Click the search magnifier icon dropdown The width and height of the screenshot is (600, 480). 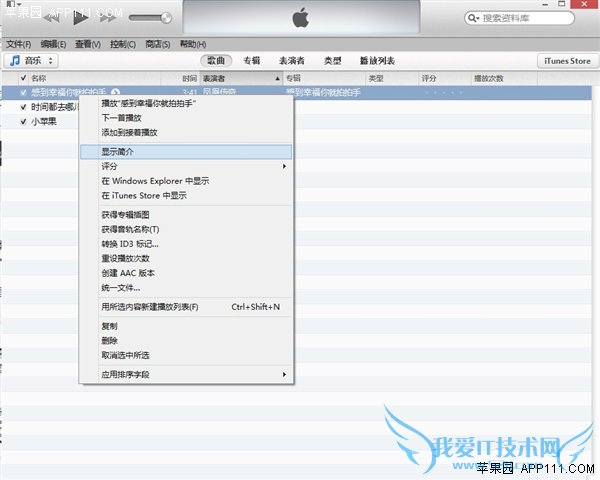[x=474, y=18]
